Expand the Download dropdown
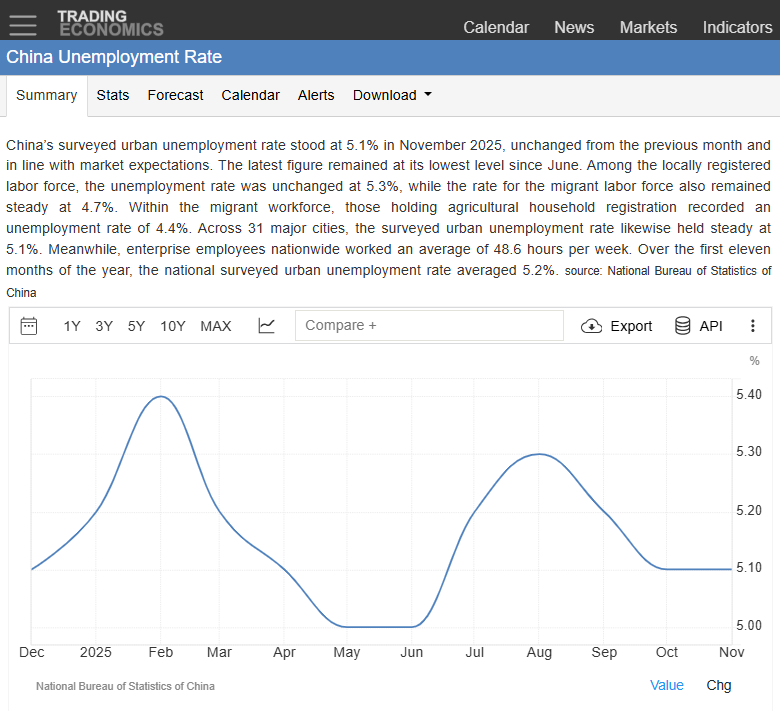Viewport: 782px width, 711px height. 392,95
